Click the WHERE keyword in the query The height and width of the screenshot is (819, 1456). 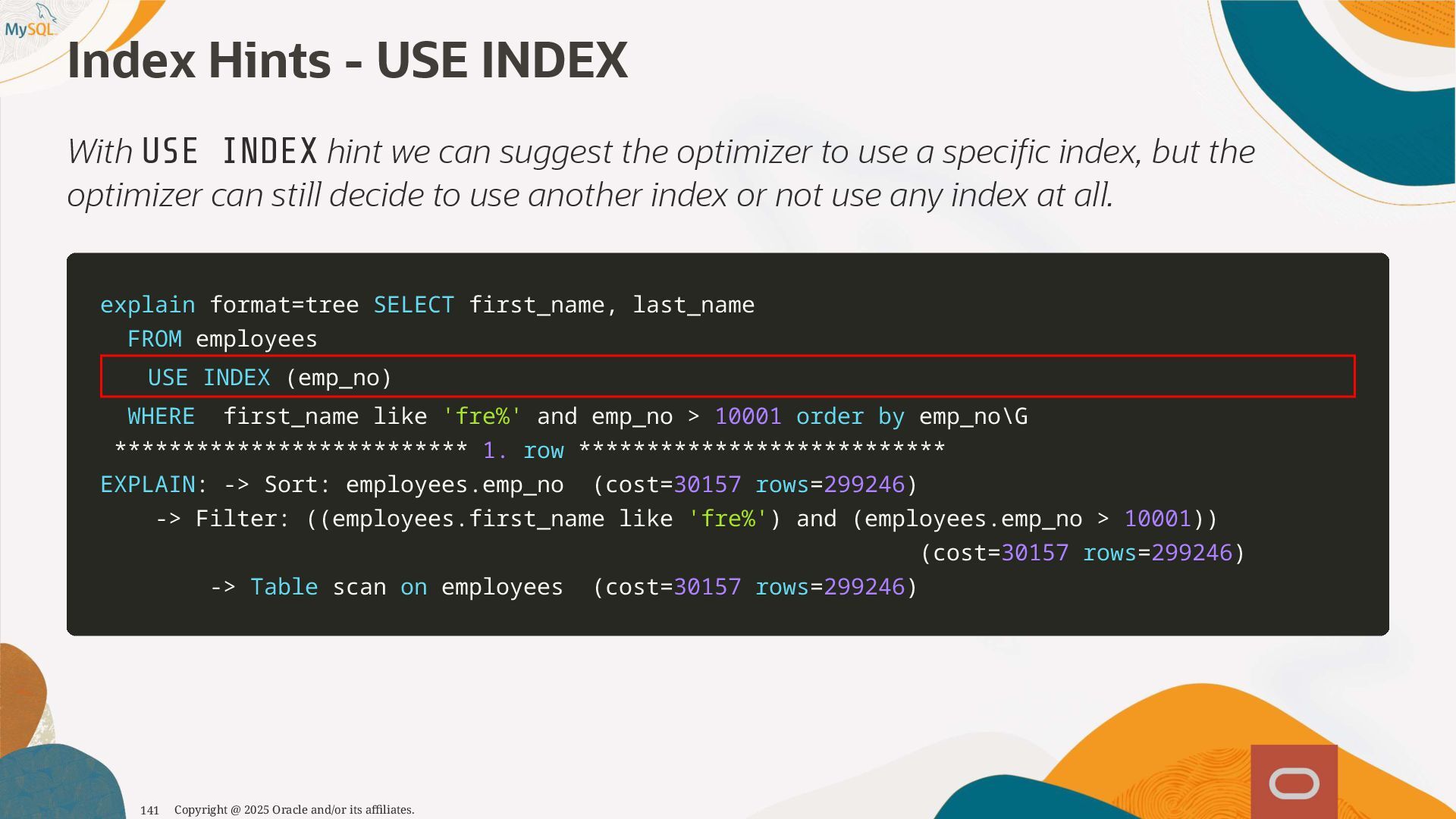coord(161,416)
